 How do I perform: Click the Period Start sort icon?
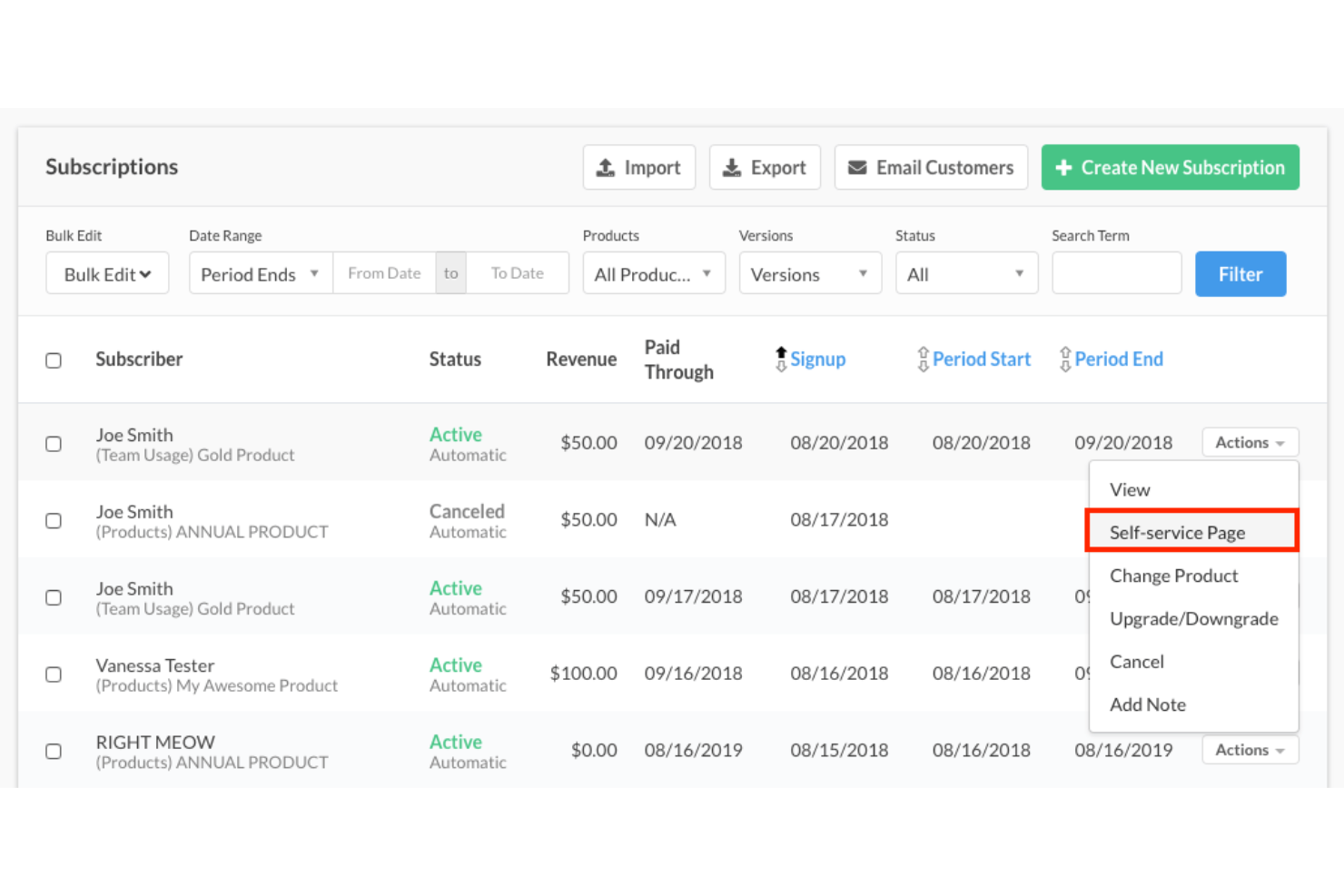[923, 359]
